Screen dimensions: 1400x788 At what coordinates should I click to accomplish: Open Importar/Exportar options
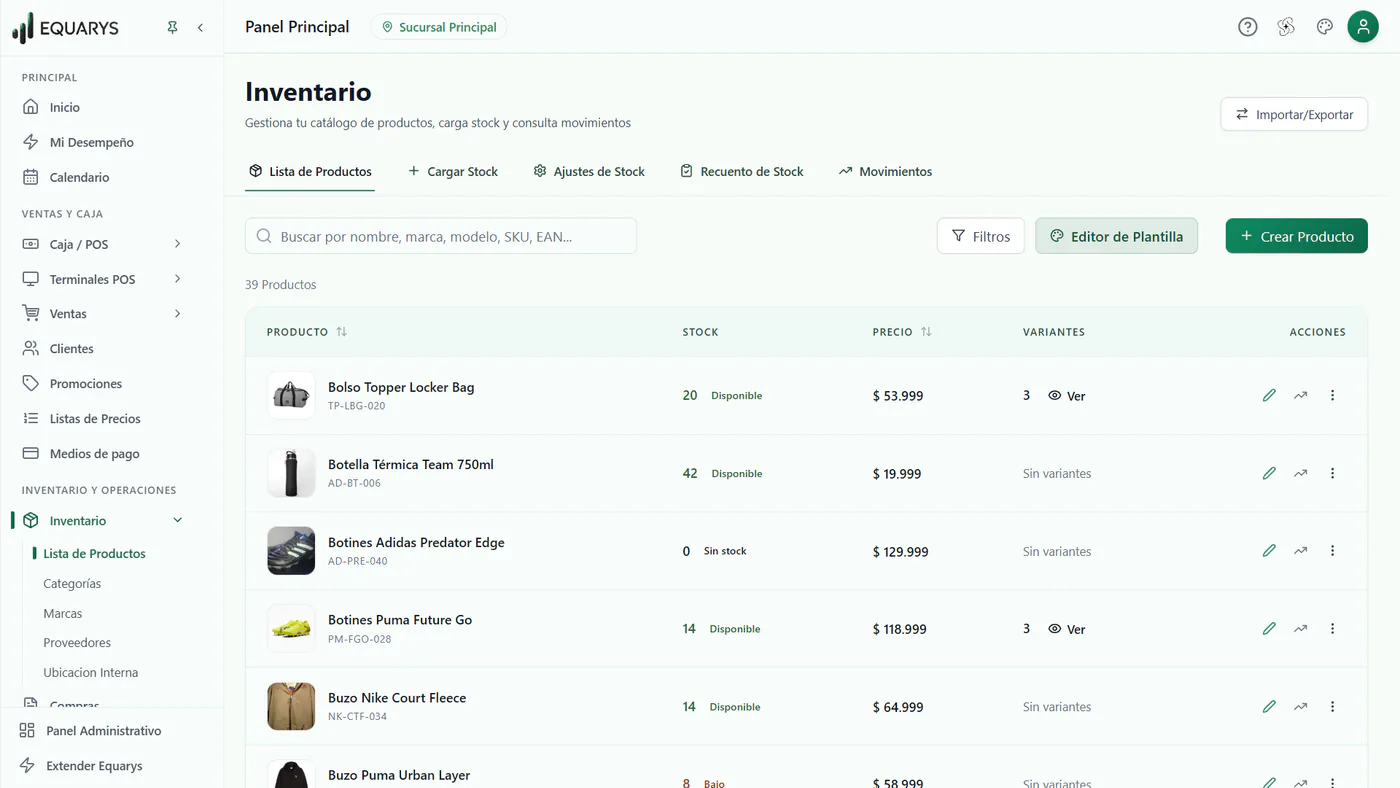(x=1294, y=114)
